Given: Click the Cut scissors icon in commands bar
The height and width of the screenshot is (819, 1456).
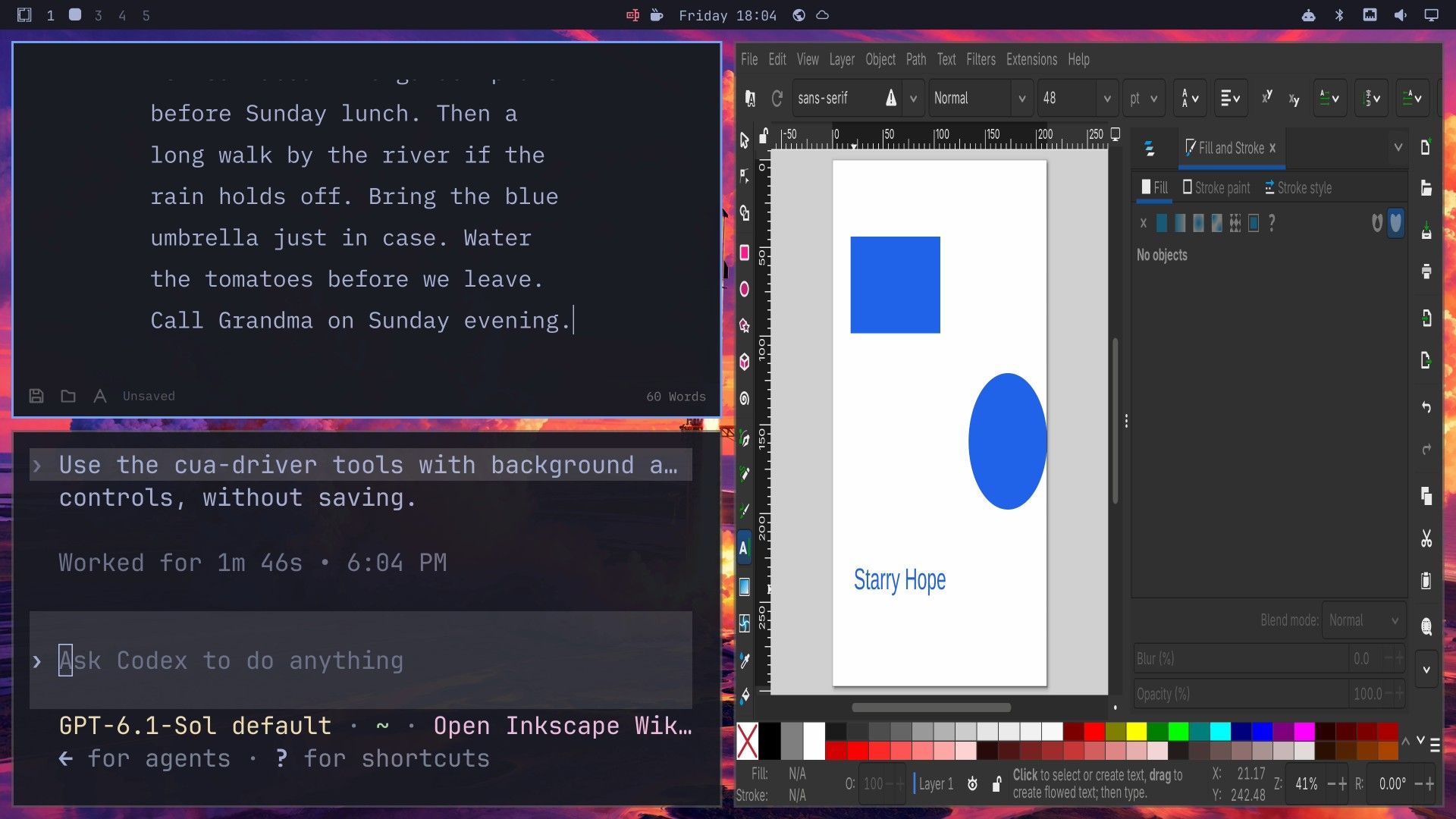Looking at the screenshot, I should (x=1426, y=538).
